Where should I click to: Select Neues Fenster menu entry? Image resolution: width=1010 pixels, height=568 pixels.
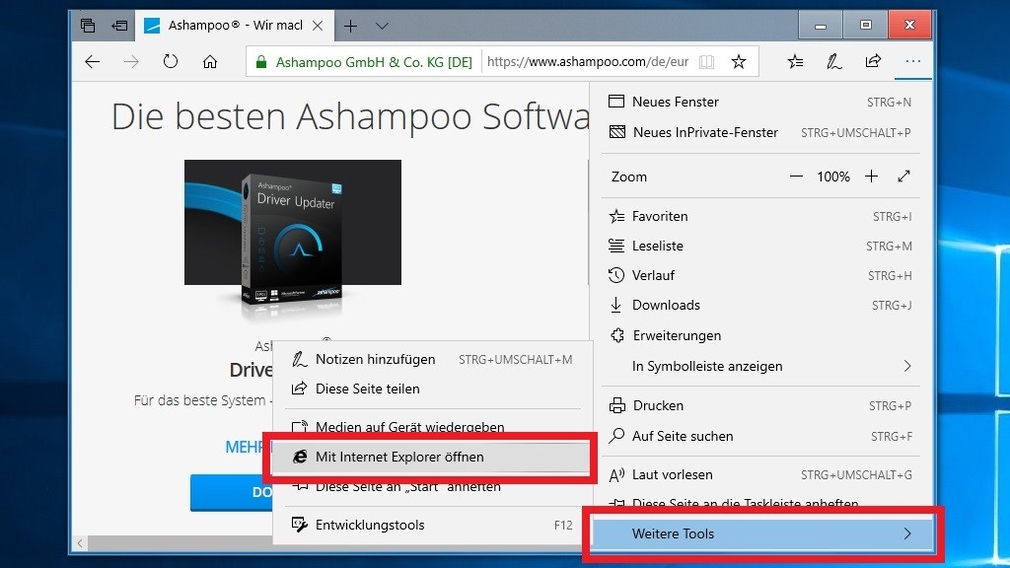point(759,102)
